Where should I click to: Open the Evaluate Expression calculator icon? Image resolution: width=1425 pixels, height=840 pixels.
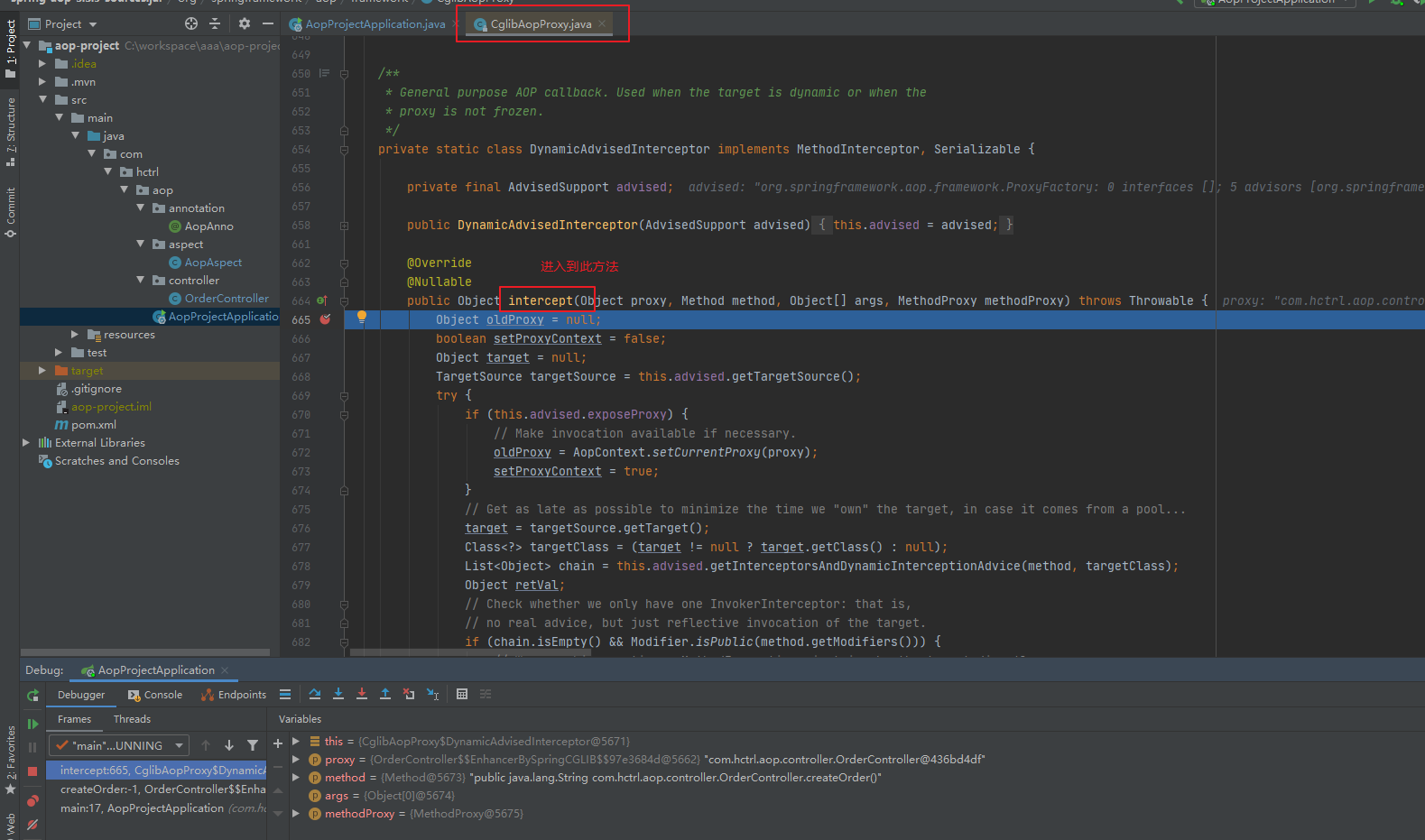[x=462, y=694]
